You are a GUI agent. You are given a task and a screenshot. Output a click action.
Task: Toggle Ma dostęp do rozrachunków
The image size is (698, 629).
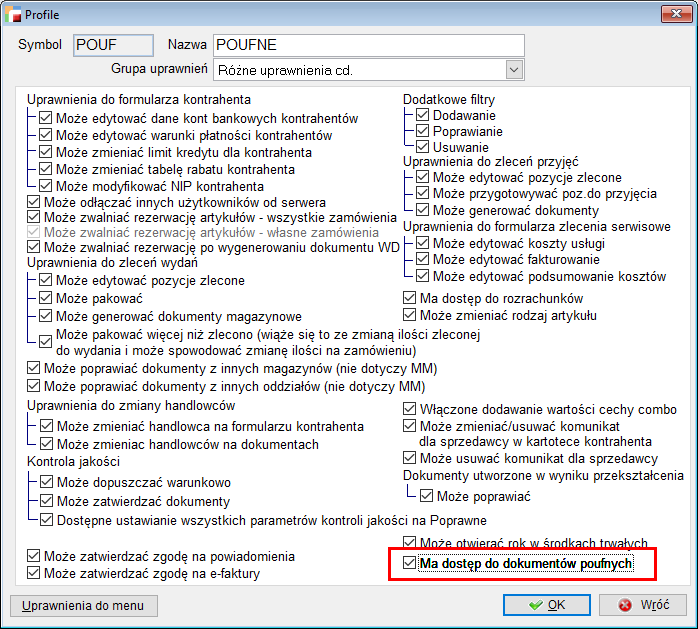point(409,298)
